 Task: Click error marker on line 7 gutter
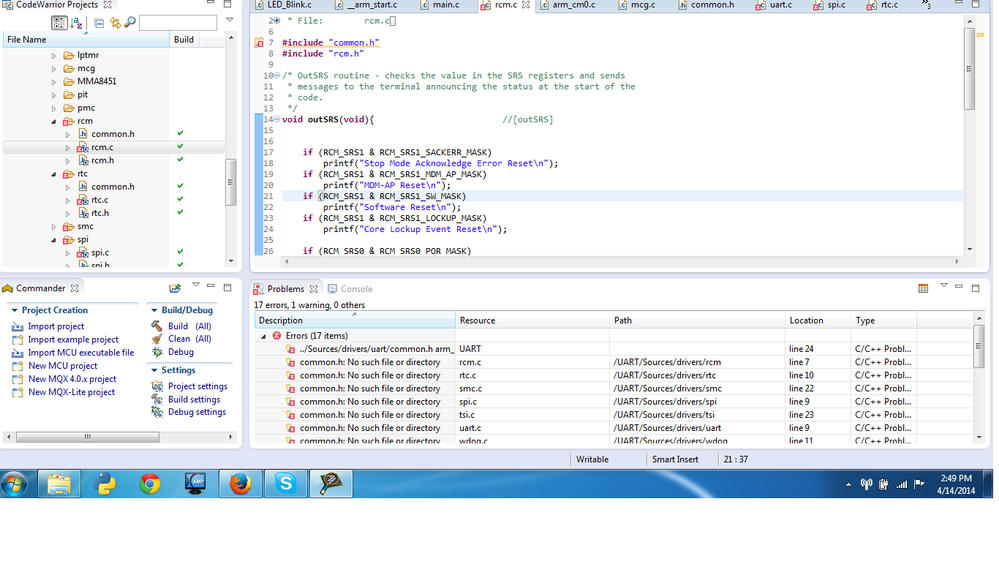(259, 43)
